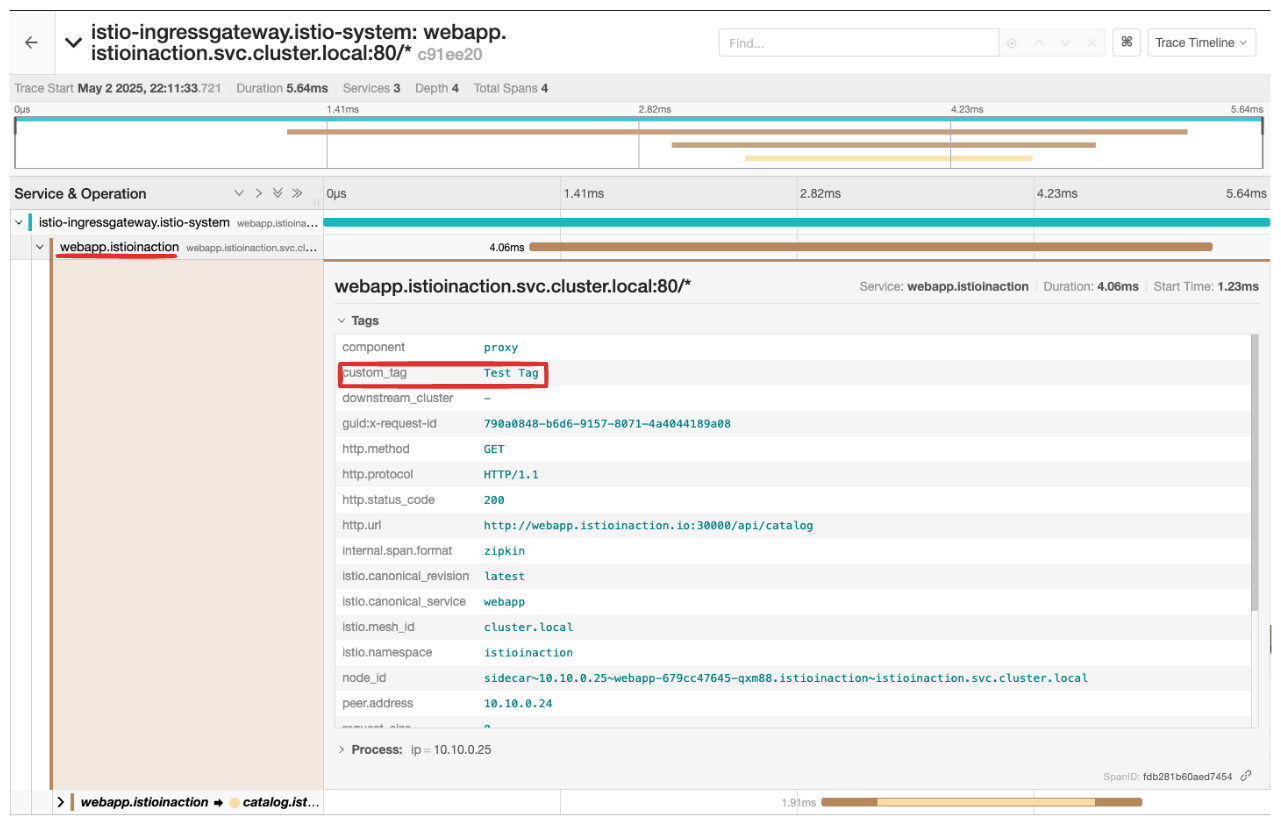
Task: Open keyboard shortcuts command-key button
Action: [x=1126, y=42]
